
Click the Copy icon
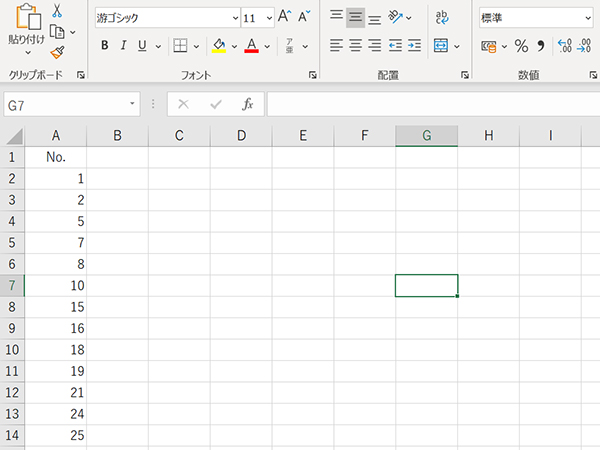coord(57,32)
